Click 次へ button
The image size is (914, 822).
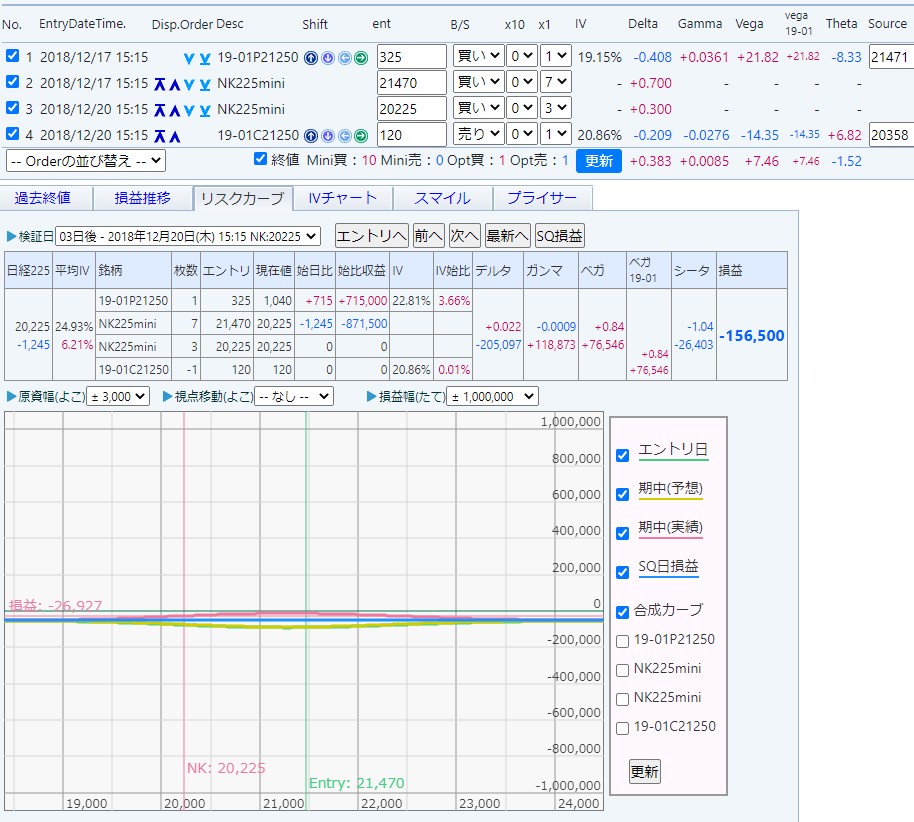[x=465, y=236]
